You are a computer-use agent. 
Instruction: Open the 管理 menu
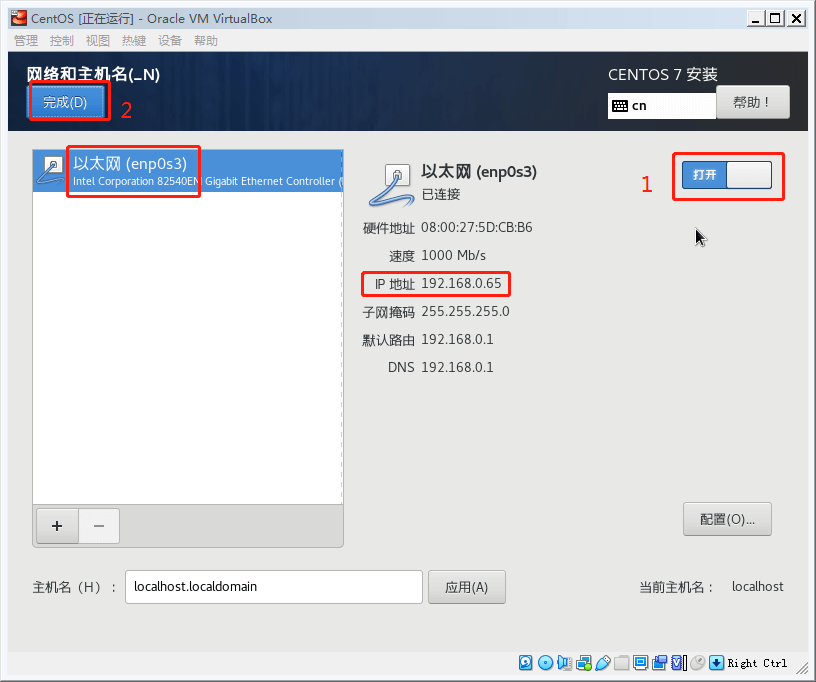pyautogui.click(x=26, y=41)
